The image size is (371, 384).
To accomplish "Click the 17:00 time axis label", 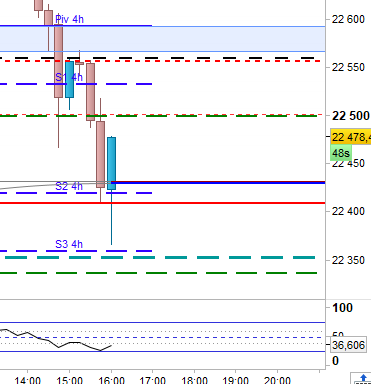I will (x=153, y=380).
